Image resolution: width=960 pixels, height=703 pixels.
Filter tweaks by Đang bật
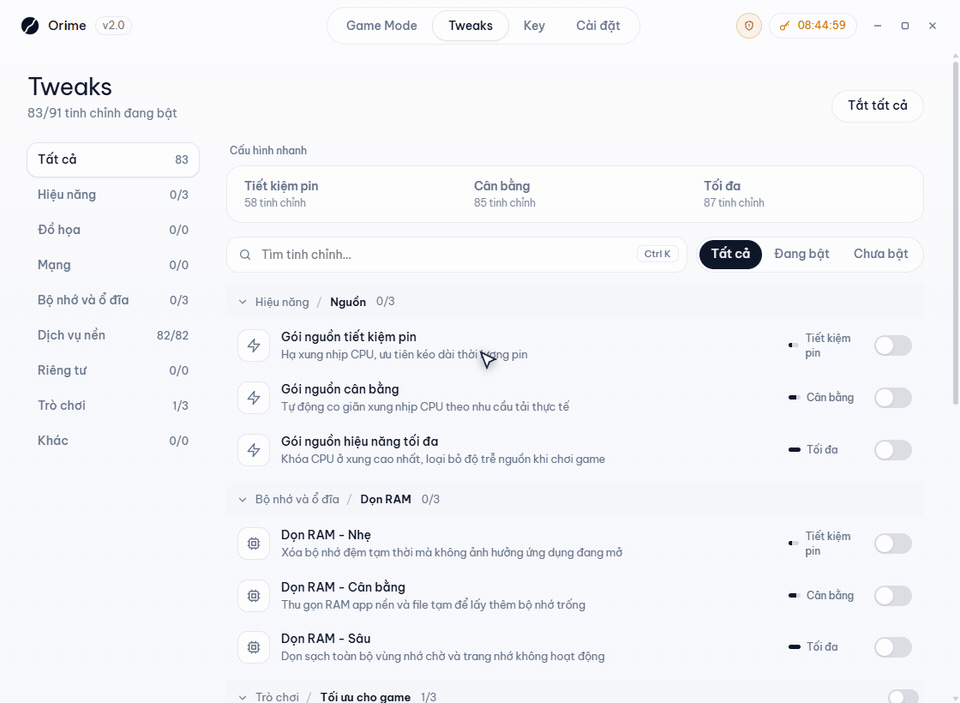(x=801, y=254)
